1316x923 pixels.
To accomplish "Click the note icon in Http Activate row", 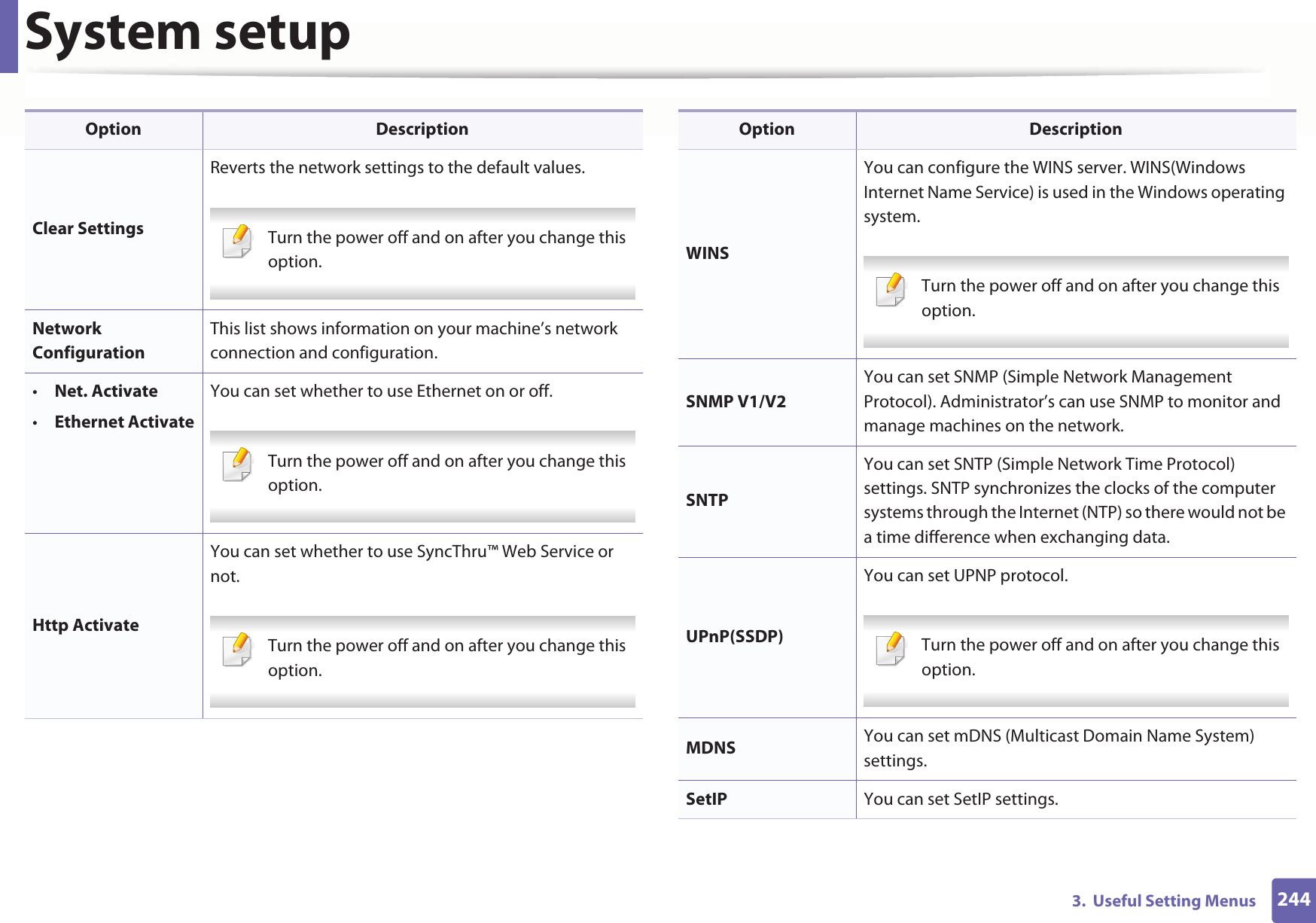I will click(237, 649).
